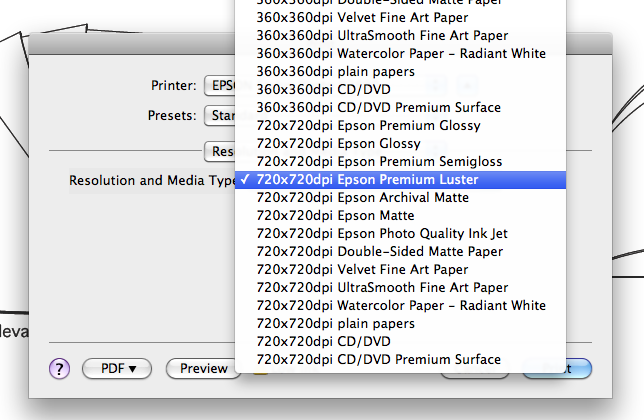Choose 720x720dpi Epson Archival Matte
644x420 pixels.
pos(400,198)
